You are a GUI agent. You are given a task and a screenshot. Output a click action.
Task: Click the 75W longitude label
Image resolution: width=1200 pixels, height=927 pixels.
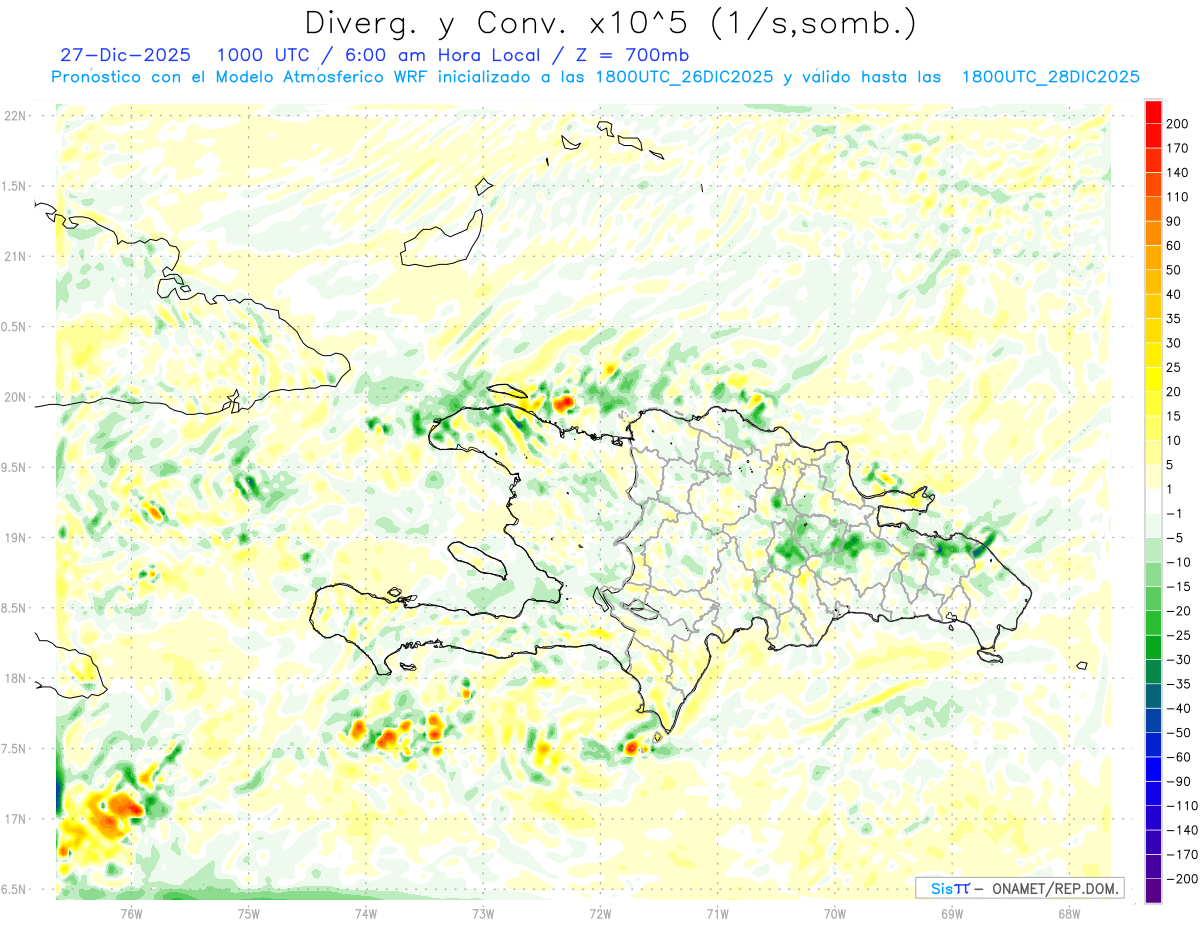coord(249,914)
